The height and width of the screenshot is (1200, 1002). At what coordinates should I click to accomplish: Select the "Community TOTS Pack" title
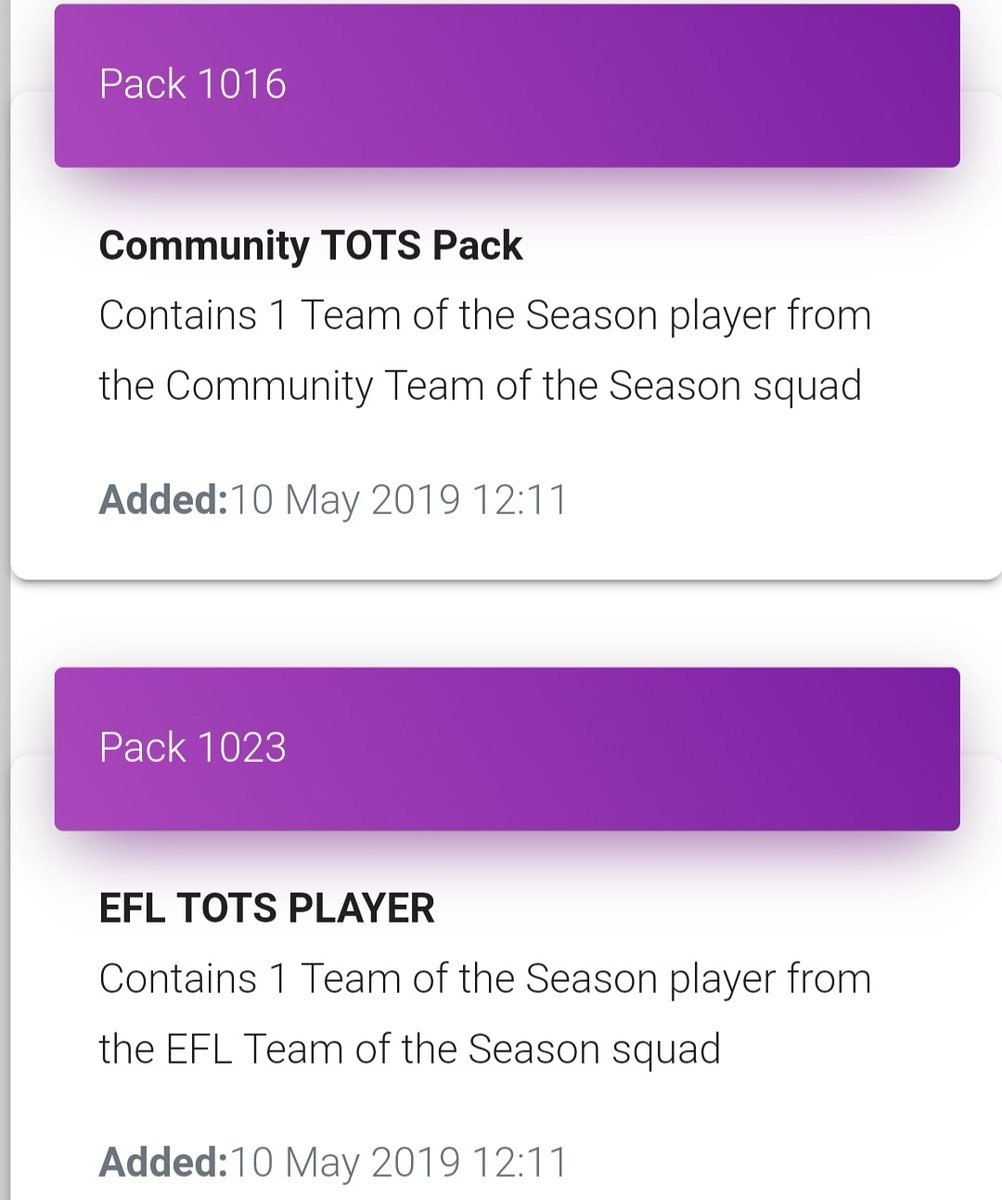310,246
